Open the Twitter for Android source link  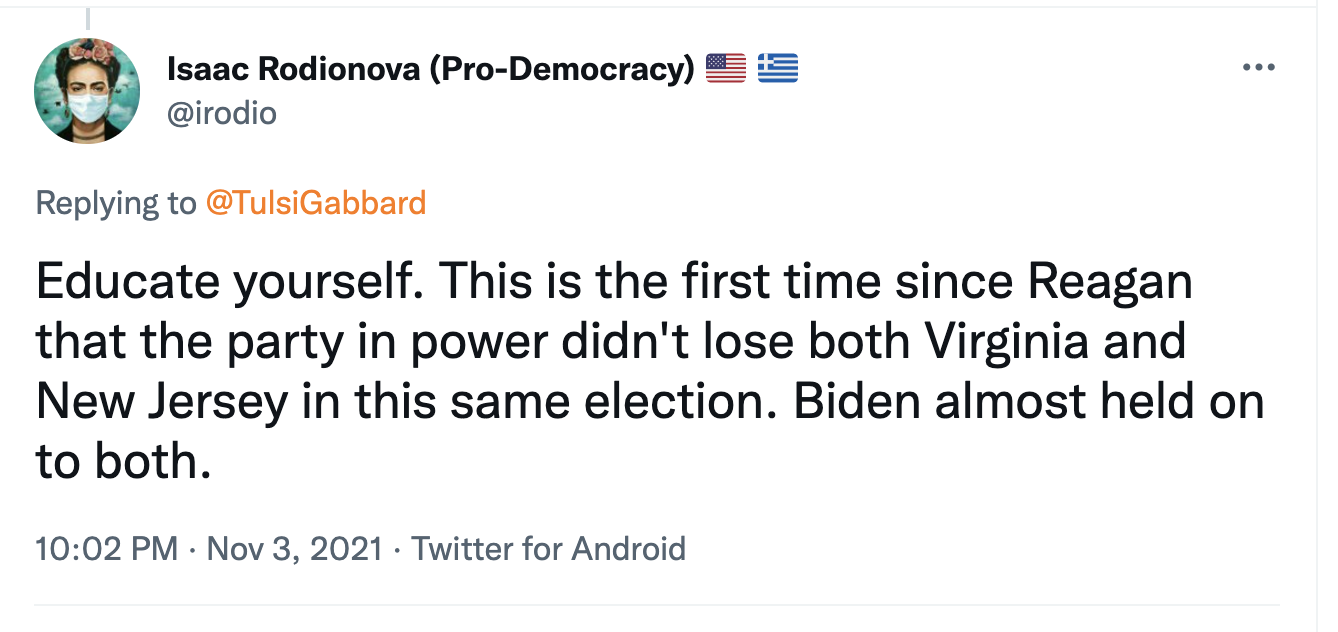pyautogui.click(x=549, y=549)
